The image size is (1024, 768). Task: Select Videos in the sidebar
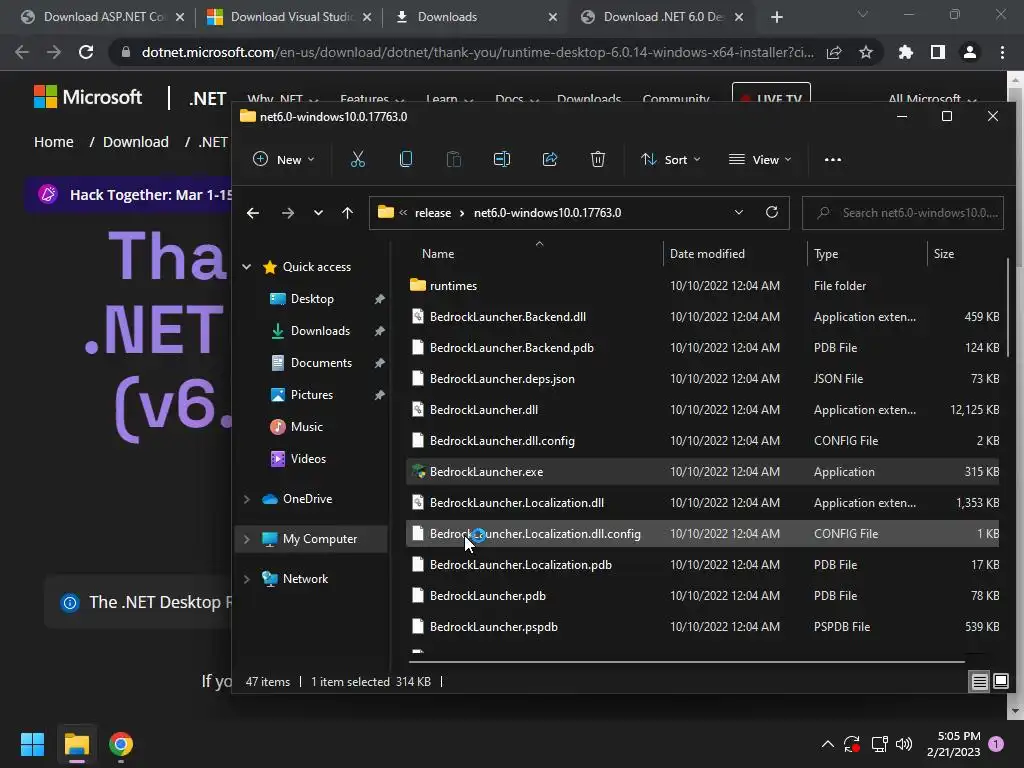coord(308,458)
